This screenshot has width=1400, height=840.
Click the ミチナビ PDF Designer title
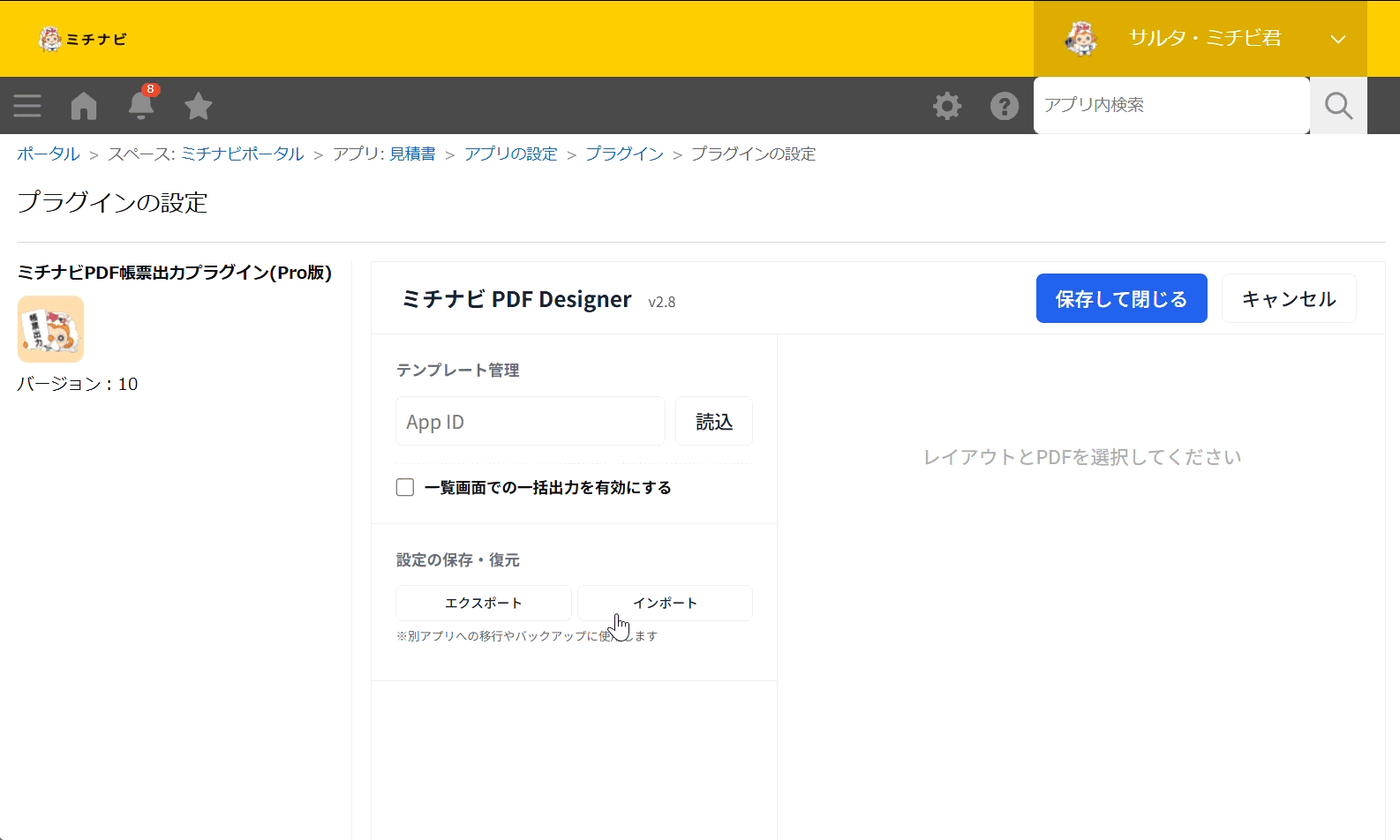tap(517, 299)
